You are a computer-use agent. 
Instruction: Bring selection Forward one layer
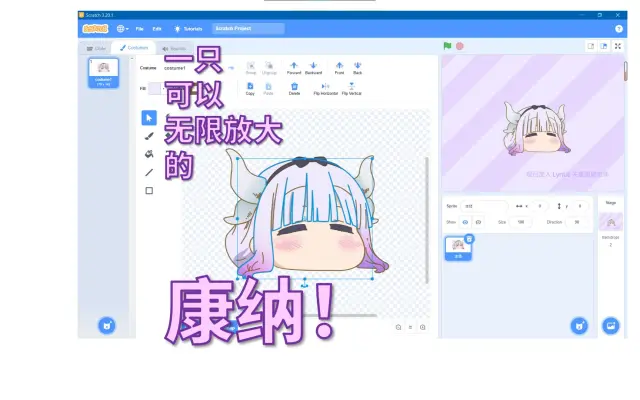pos(293,67)
